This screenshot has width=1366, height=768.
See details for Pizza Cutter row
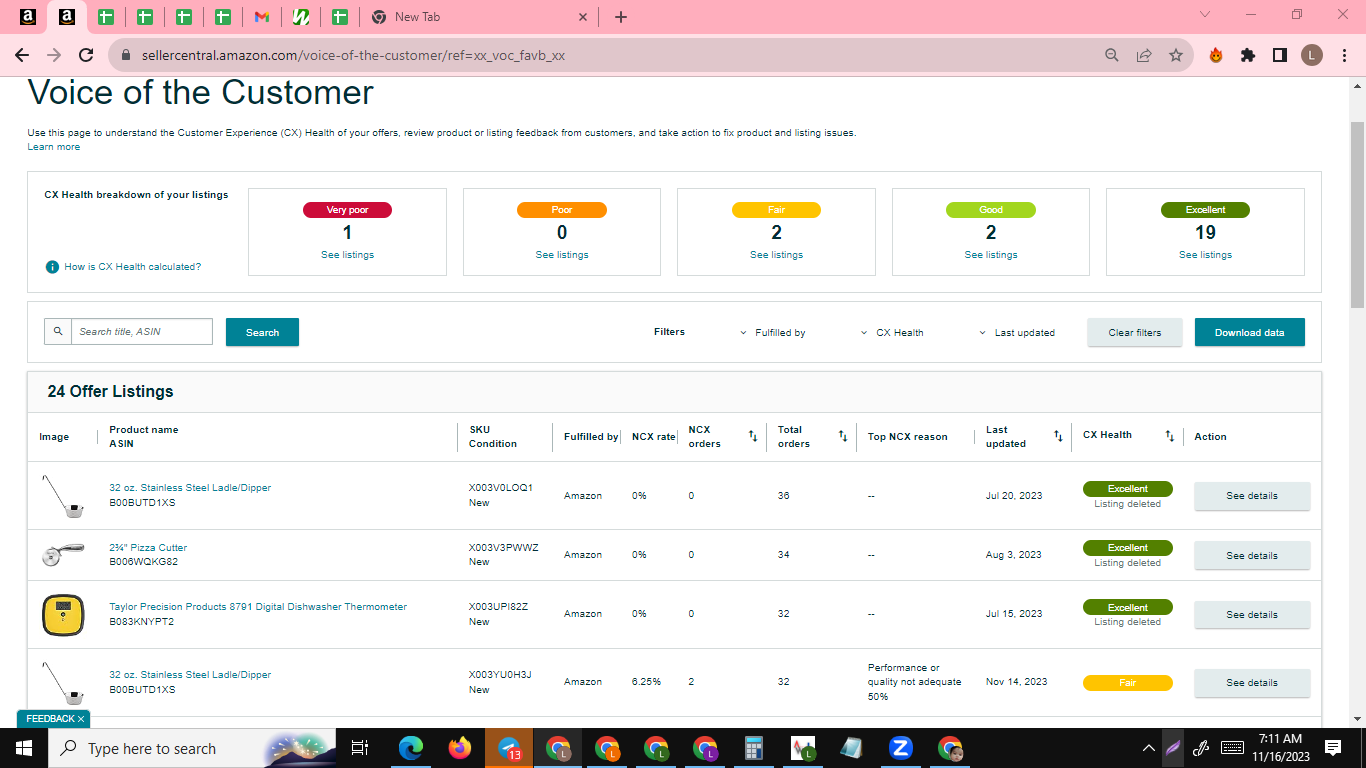click(1252, 556)
